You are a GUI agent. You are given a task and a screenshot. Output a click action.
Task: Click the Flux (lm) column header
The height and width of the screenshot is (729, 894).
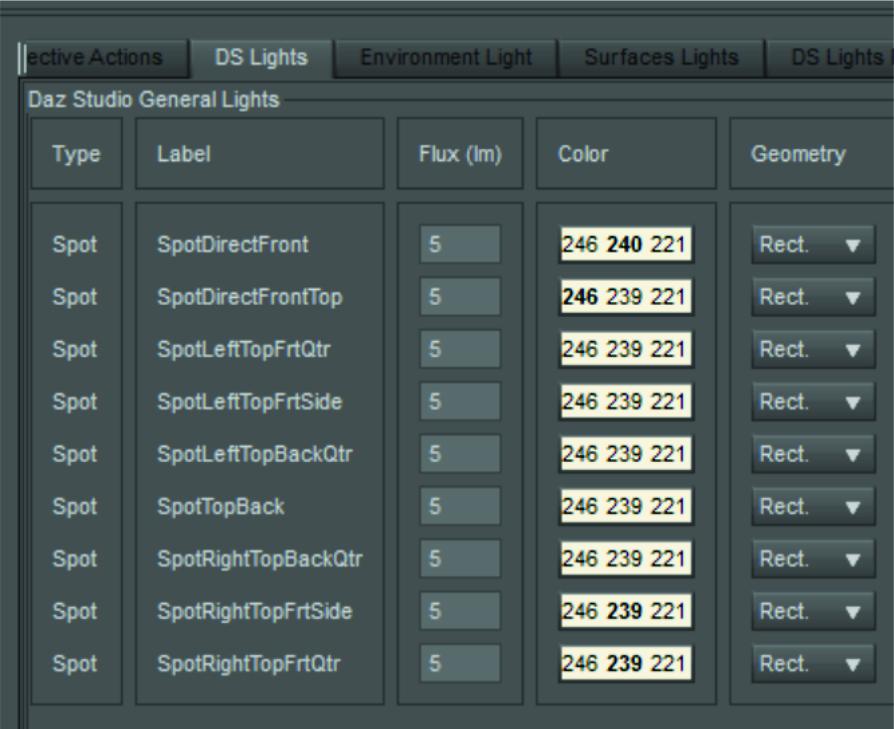click(x=460, y=155)
